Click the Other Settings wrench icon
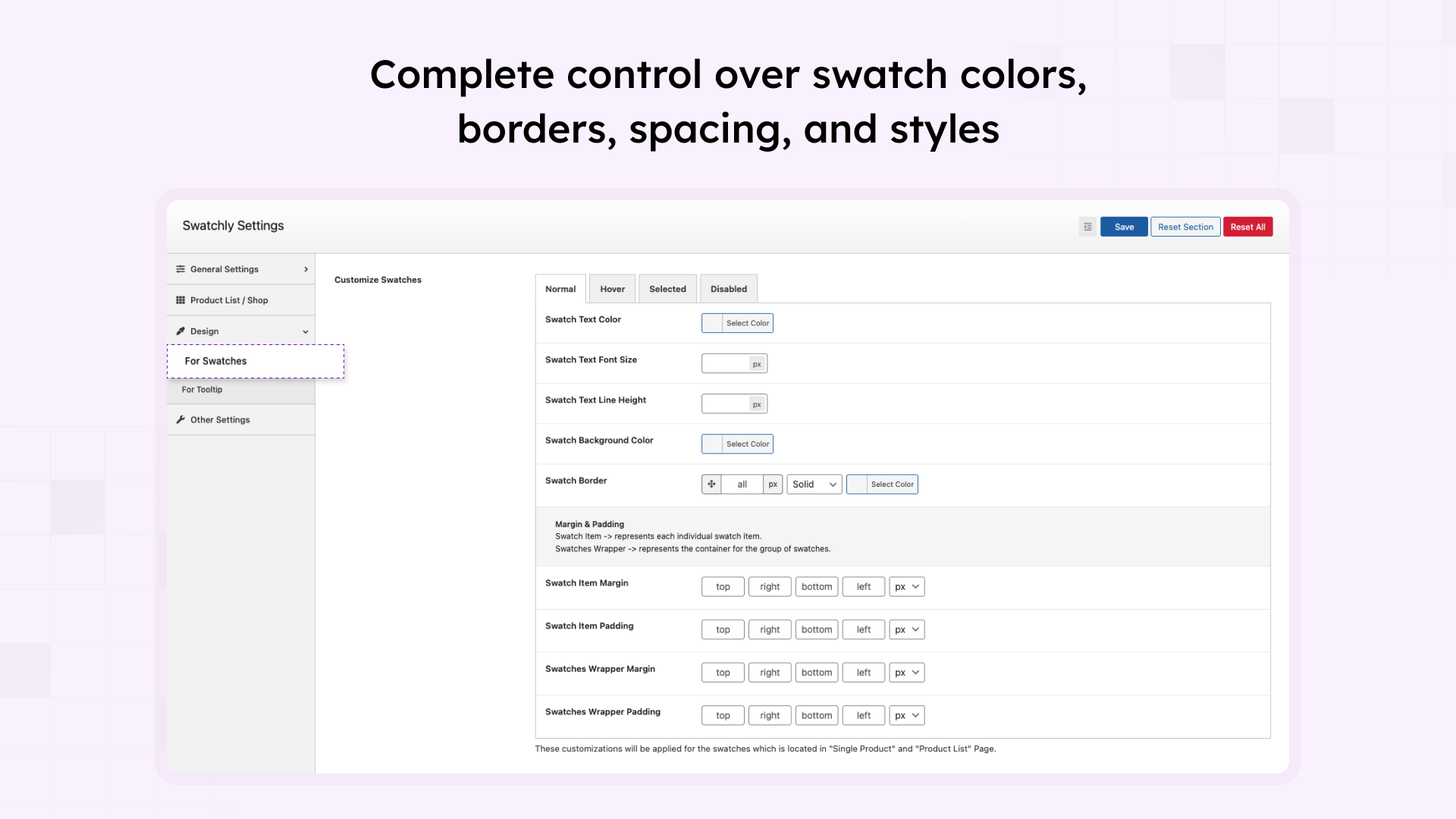 [180, 419]
